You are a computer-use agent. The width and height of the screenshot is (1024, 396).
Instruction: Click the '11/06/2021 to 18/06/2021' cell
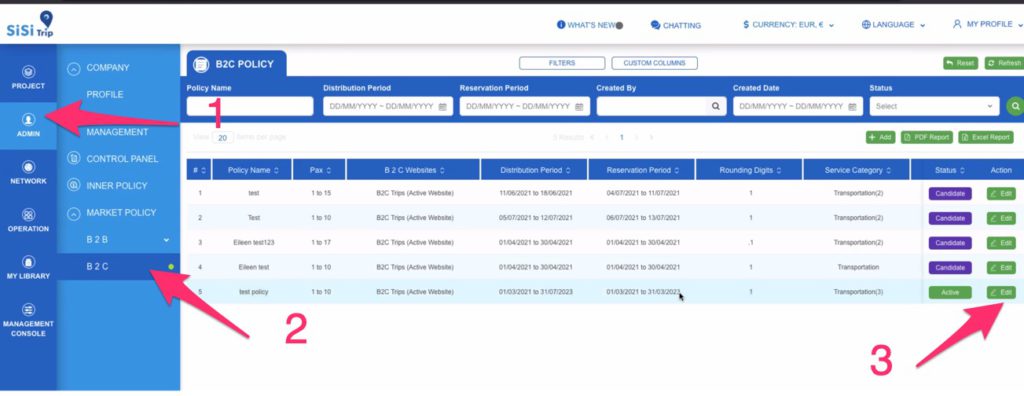pos(536,193)
